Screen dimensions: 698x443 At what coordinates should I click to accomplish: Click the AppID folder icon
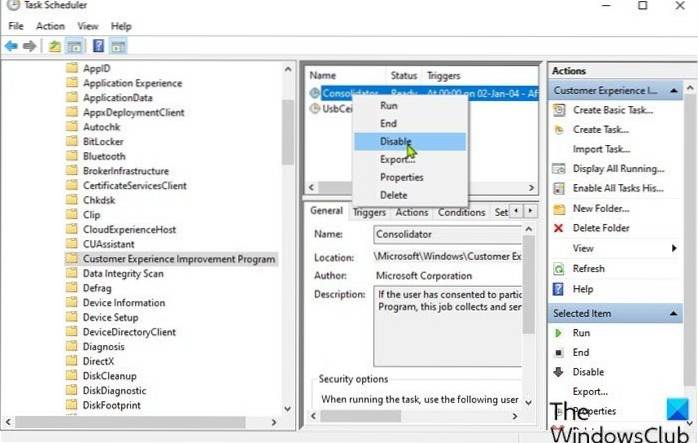pyautogui.click(x=72, y=68)
